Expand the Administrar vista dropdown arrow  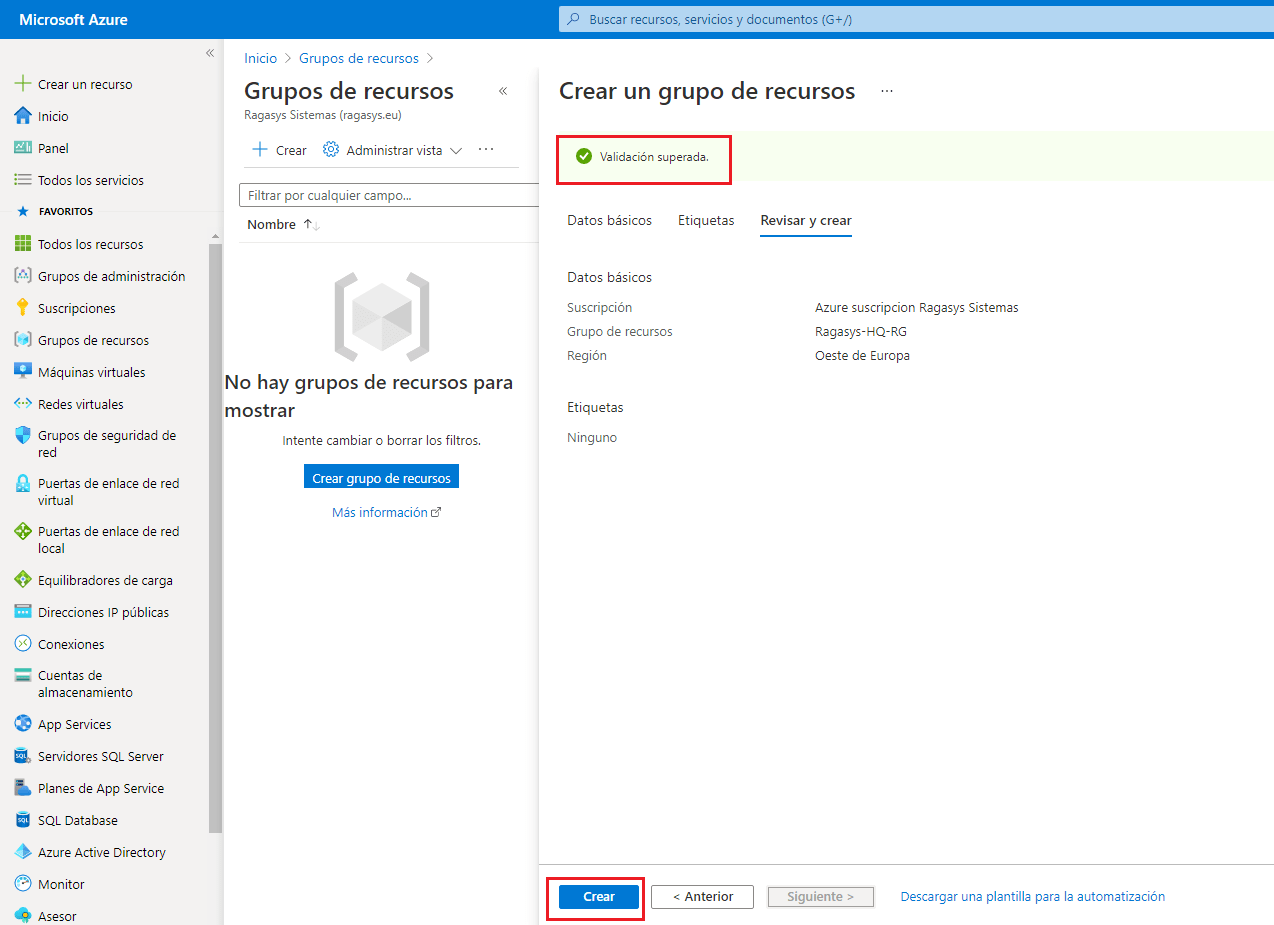click(x=456, y=151)
